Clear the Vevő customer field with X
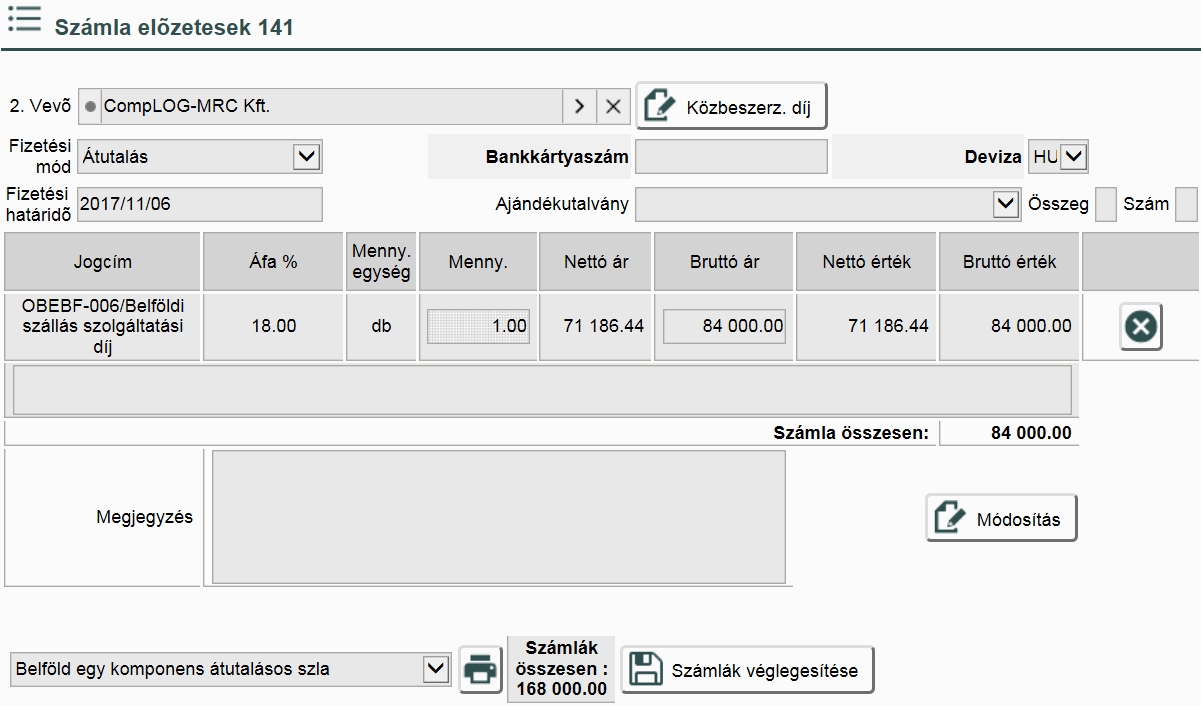 coord(613,106)
